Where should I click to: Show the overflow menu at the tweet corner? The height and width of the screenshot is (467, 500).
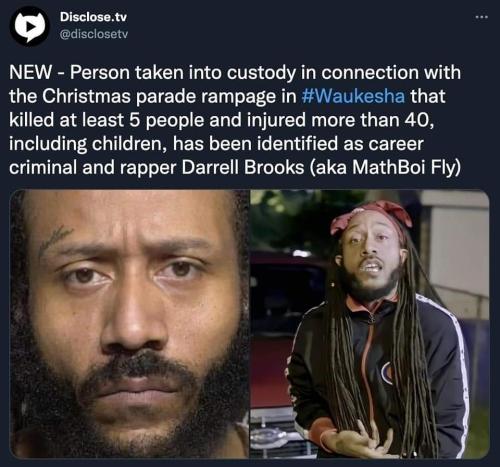tap(482, 17)
